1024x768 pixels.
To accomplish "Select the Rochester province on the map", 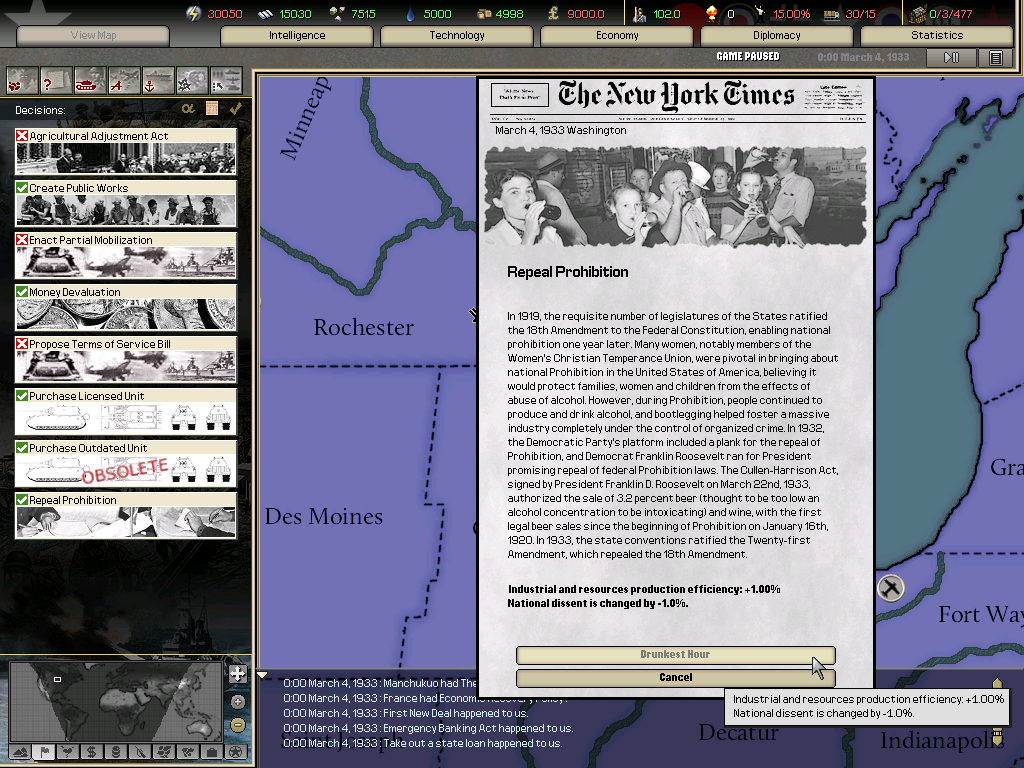I will 364,327.
